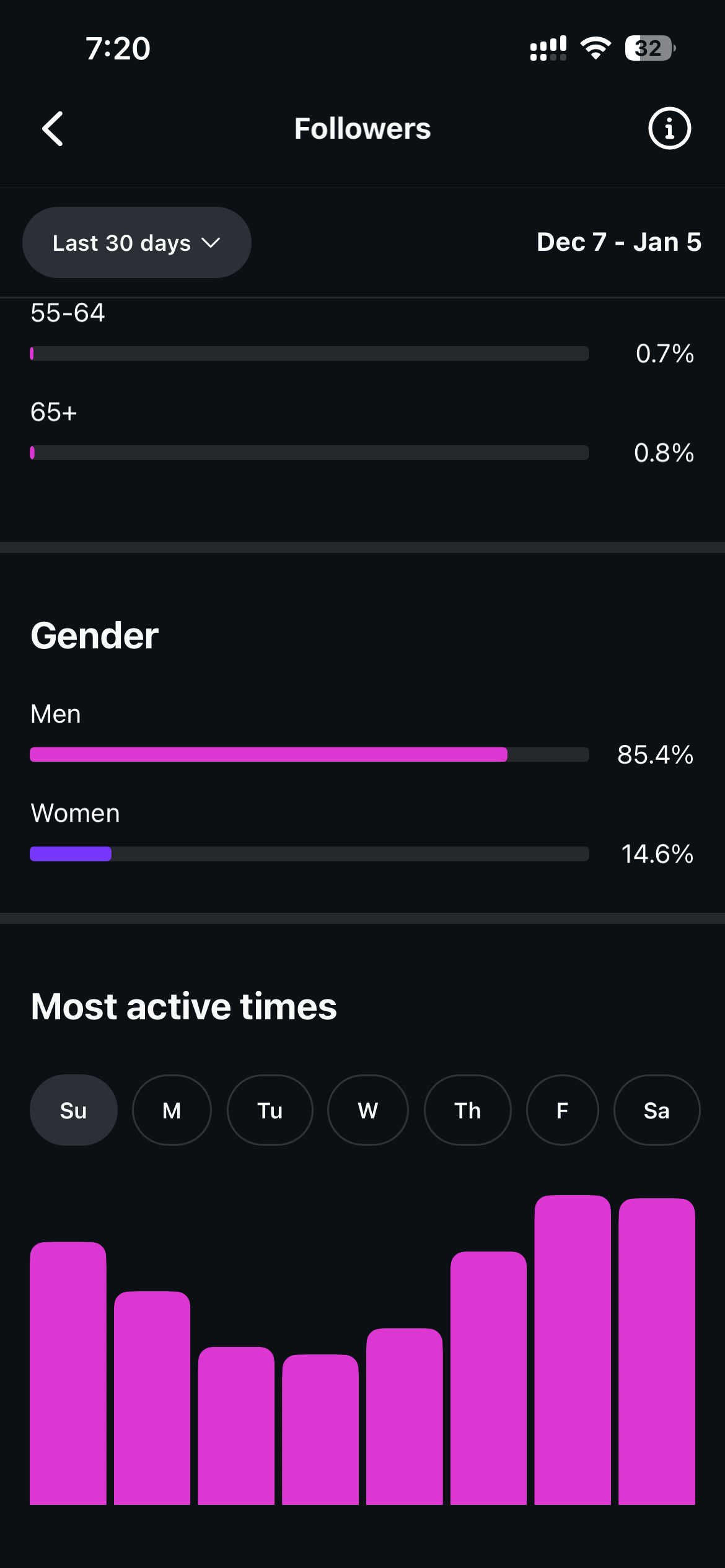Tap the 65+ age group bar

tap(309, 453)
